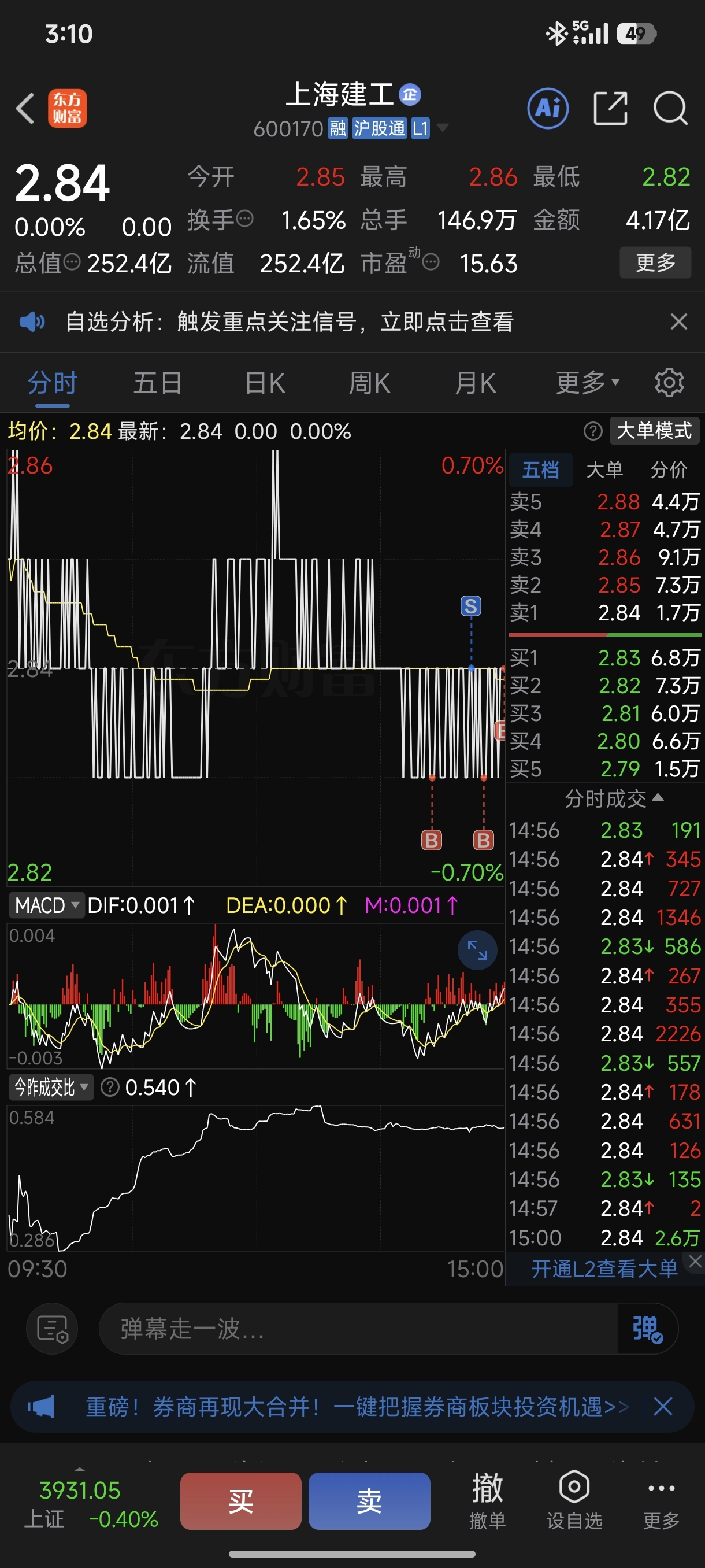705x1568 pixels.
Task: Close the 券商 promo banner
Action: pyautogui.click(x=662, y=1407)
